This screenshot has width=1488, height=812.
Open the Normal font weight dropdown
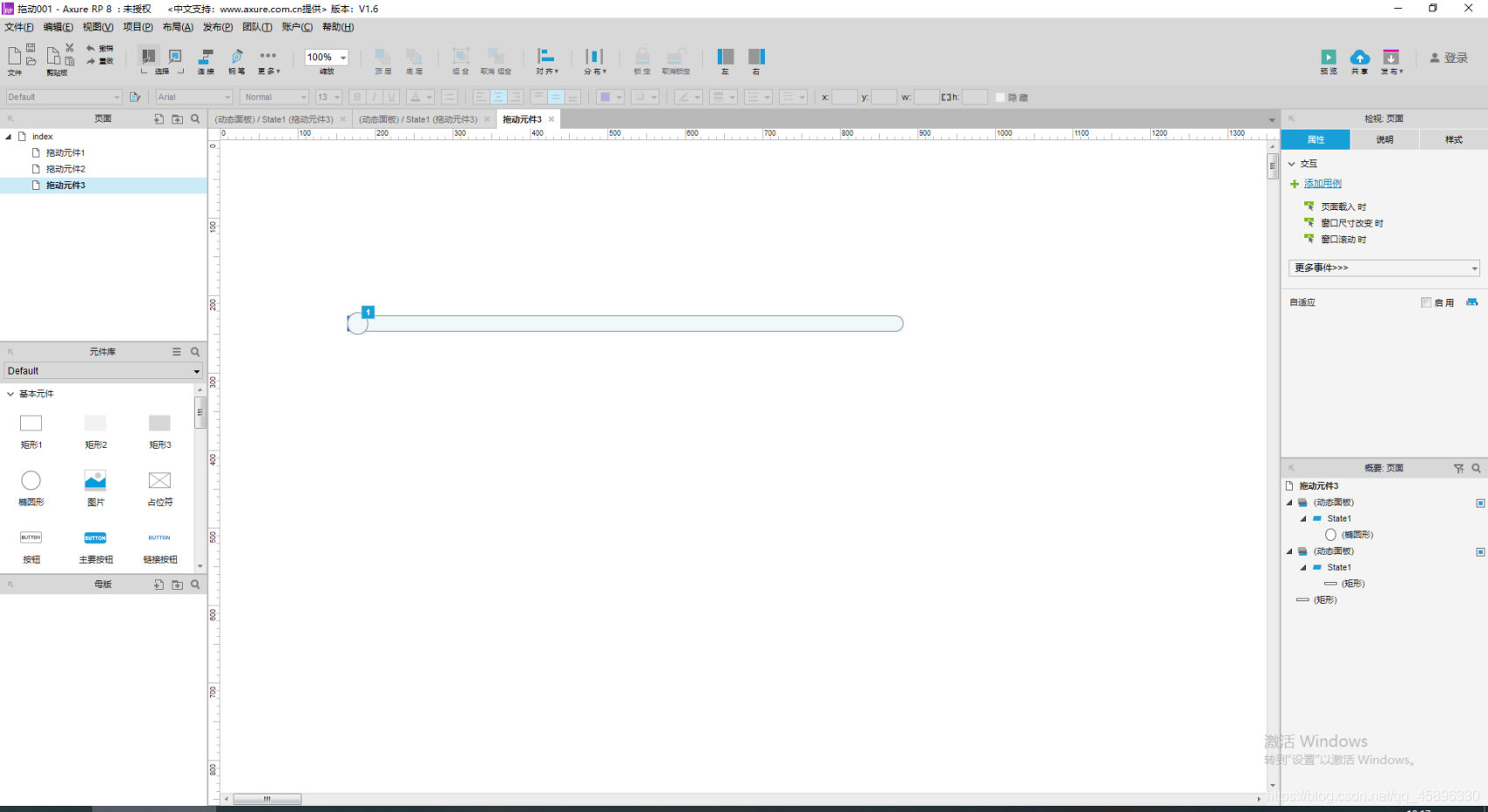pyautogui.click(x=274, y=97)
